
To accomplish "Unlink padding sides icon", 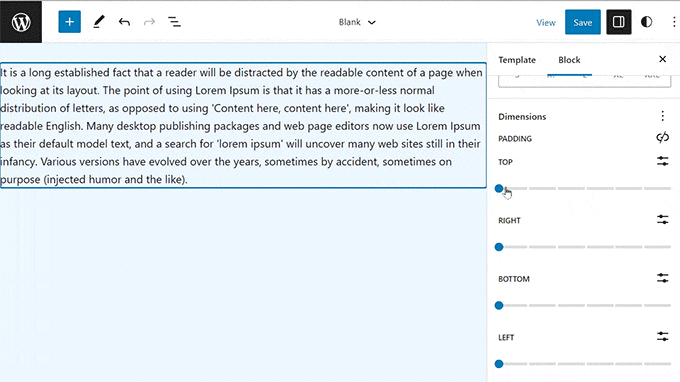I will tap(662, 138).
